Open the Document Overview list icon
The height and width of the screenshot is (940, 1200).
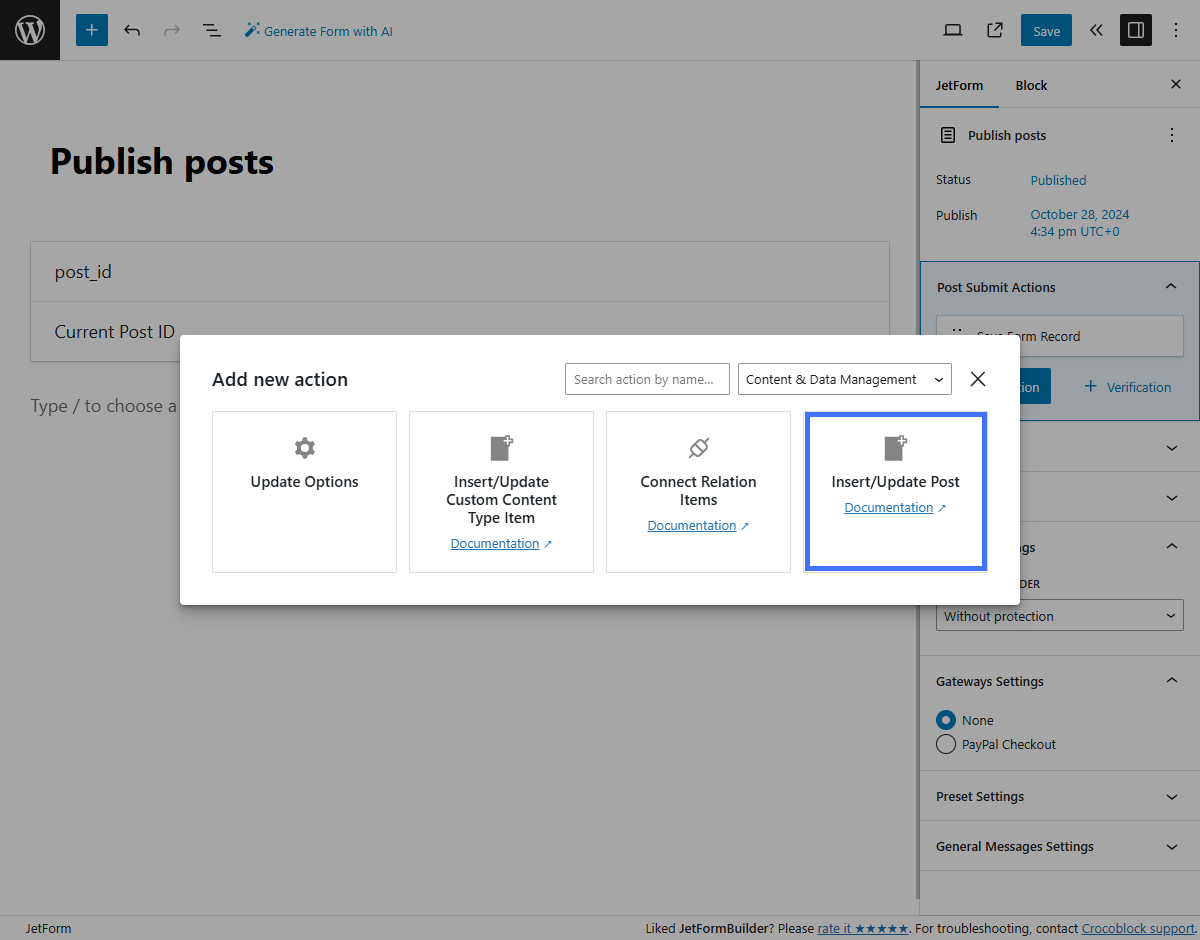tap(212, 29)
